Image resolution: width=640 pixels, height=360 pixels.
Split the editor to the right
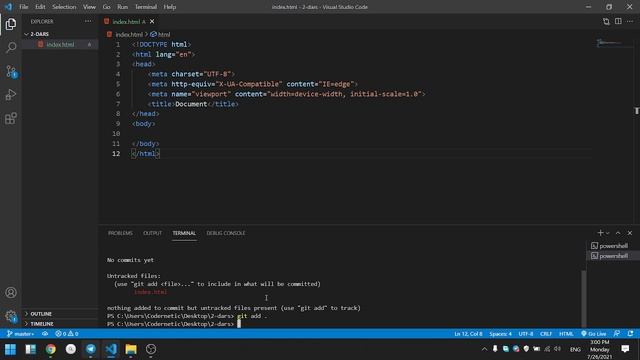pyautogui.click(x=618, y=21)
